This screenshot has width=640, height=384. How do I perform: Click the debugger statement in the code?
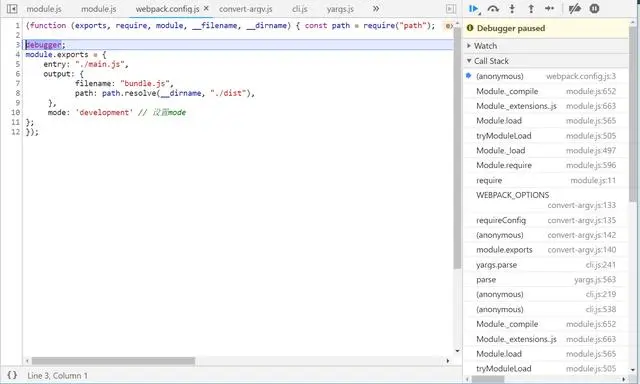[44, 44]
